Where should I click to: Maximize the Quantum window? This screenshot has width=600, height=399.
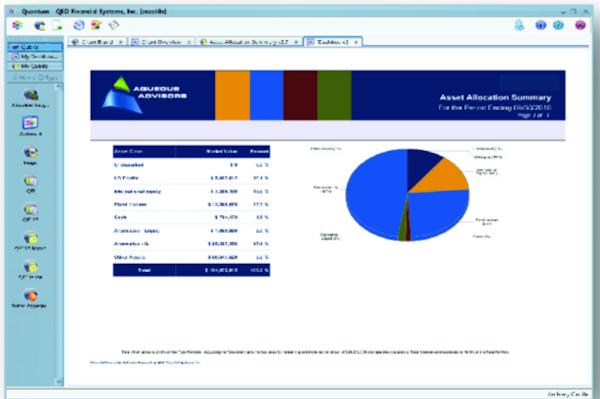[573, 11]
